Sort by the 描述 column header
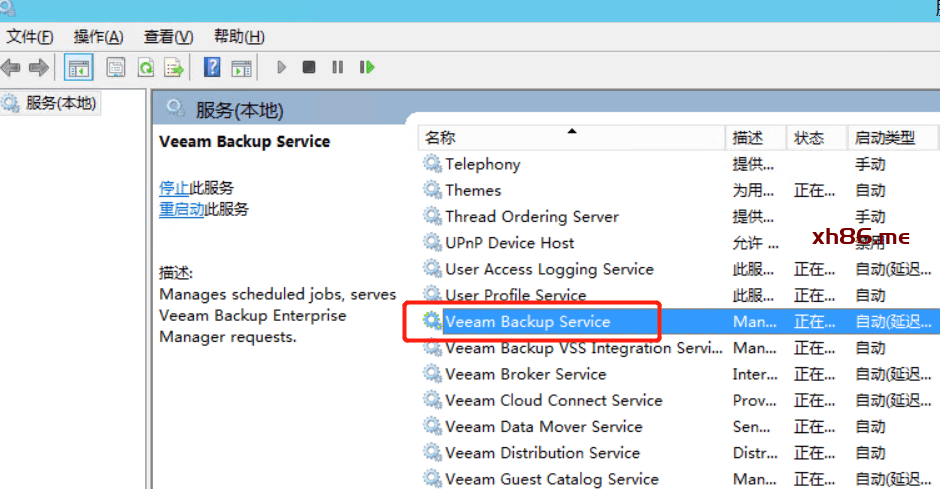 pos(755,138)
